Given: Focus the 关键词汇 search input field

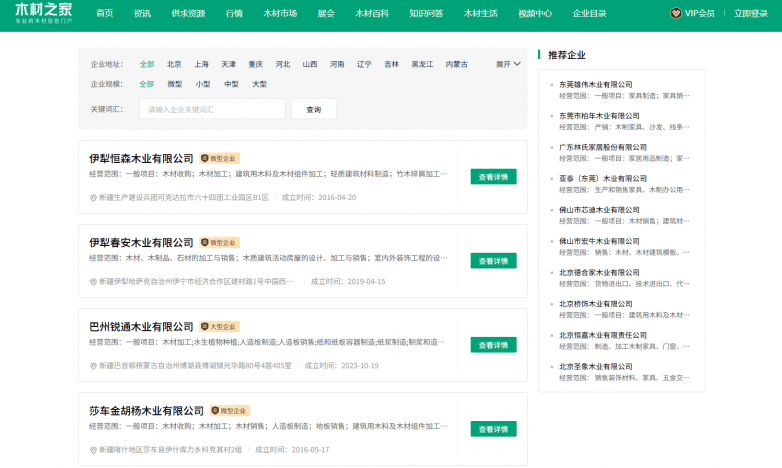Looking at the screenshot, I should coord(212,109).
